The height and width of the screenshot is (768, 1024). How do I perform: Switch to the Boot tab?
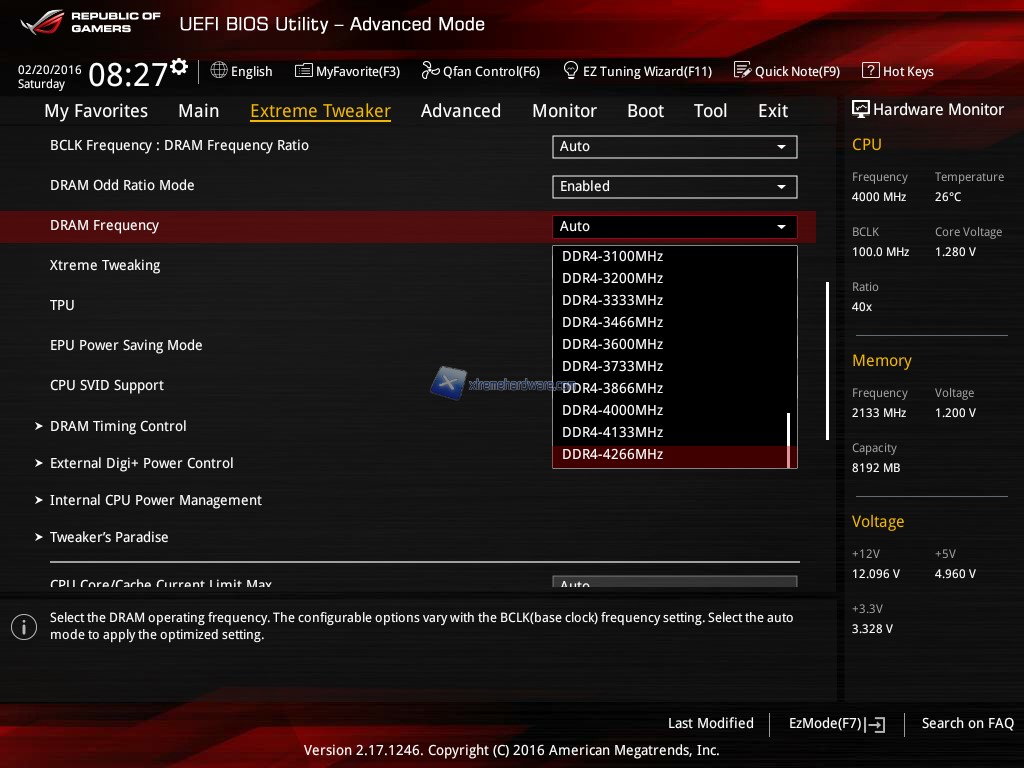tap(645, 111)
